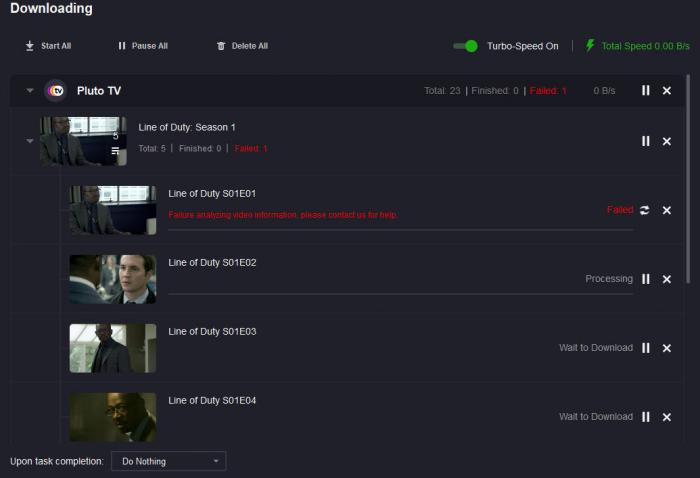Click the Line of Duty S01E01 title
Viewport: 700px width, 478px height.
pyautogui.click(x=212, y=194)
